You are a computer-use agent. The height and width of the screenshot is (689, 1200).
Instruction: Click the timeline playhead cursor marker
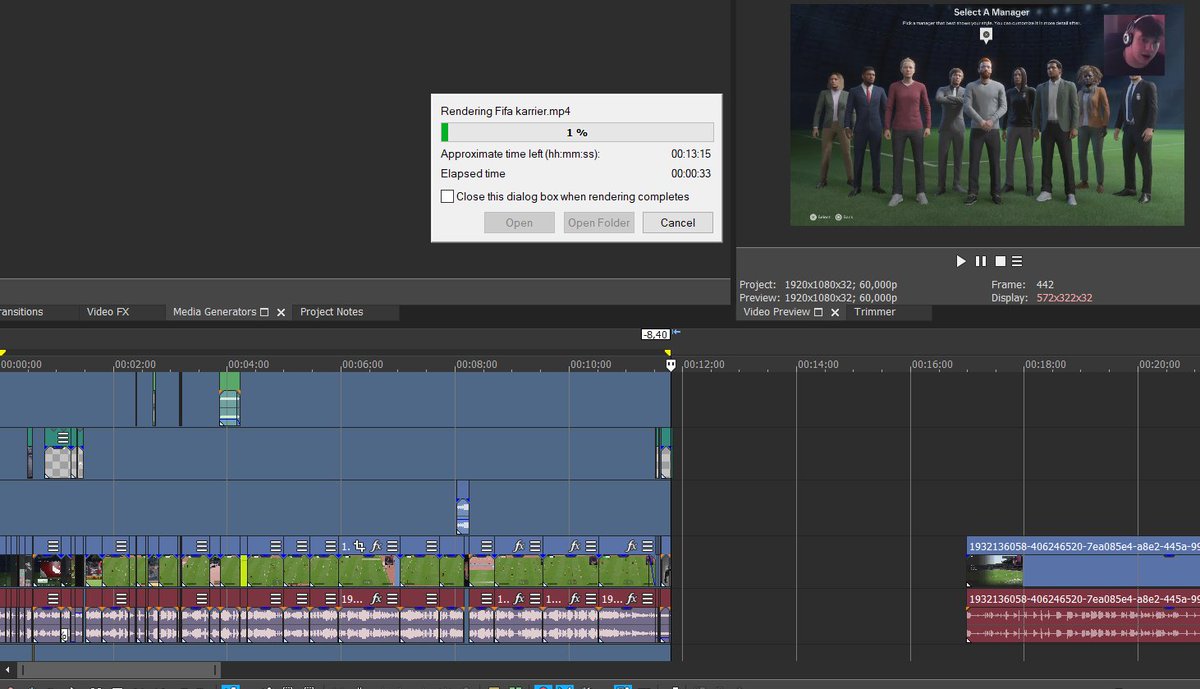coord(671,366)
